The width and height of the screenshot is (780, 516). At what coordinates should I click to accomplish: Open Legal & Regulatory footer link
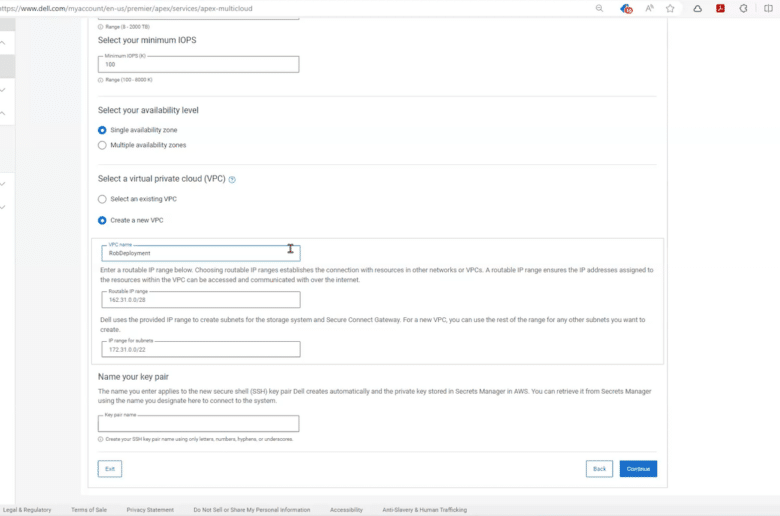pos(27,510)
